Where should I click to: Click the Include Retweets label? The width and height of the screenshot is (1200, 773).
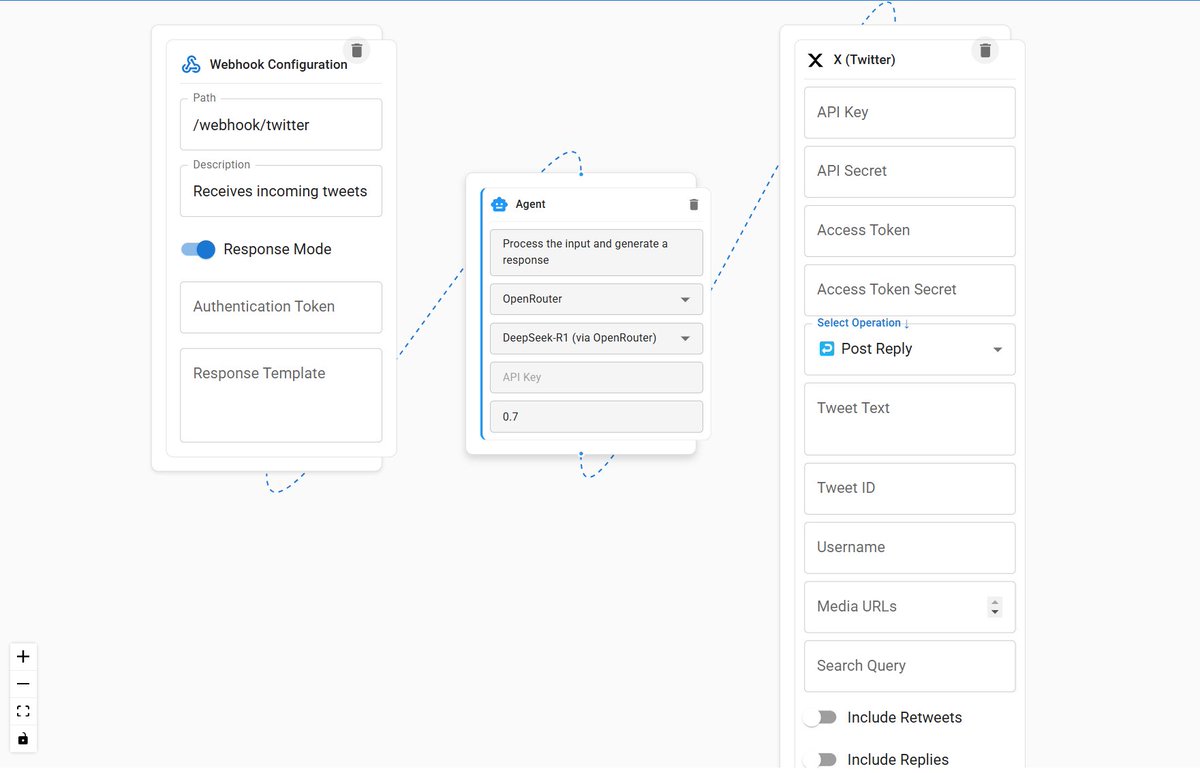point(904,717)
